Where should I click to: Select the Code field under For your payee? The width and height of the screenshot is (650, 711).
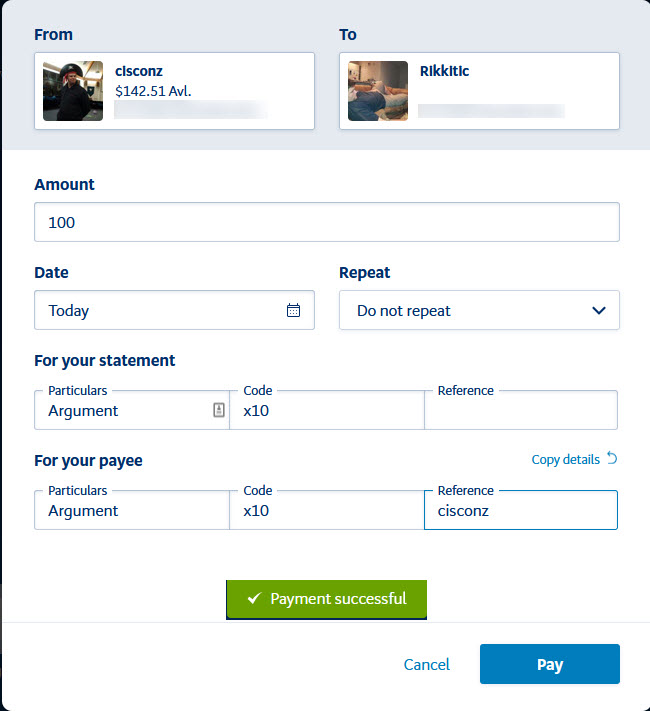[x=326, y=511]
